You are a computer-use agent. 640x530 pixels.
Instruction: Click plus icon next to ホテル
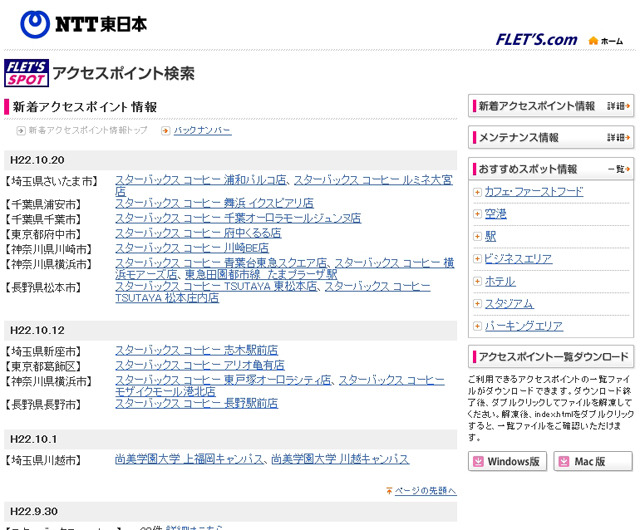(x=477, y=281)
